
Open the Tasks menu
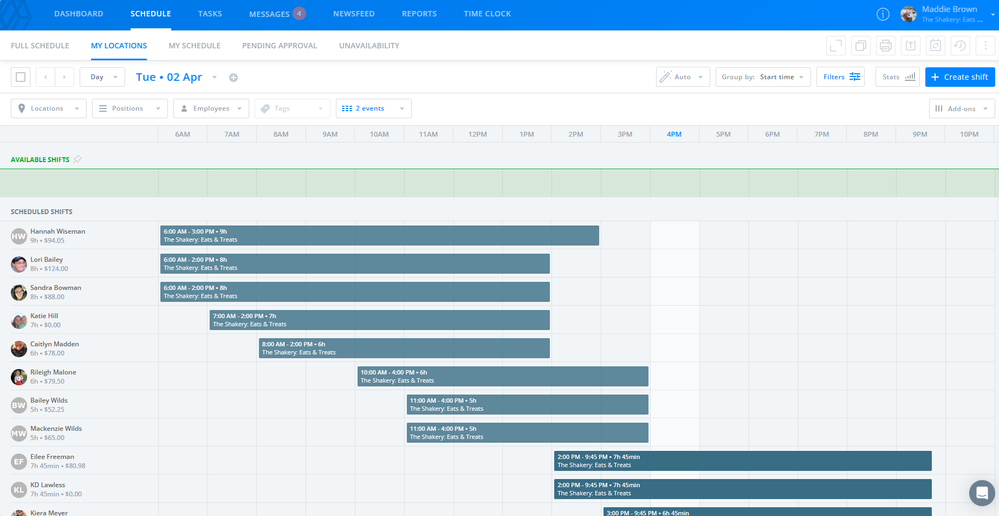tap(210, 14)
